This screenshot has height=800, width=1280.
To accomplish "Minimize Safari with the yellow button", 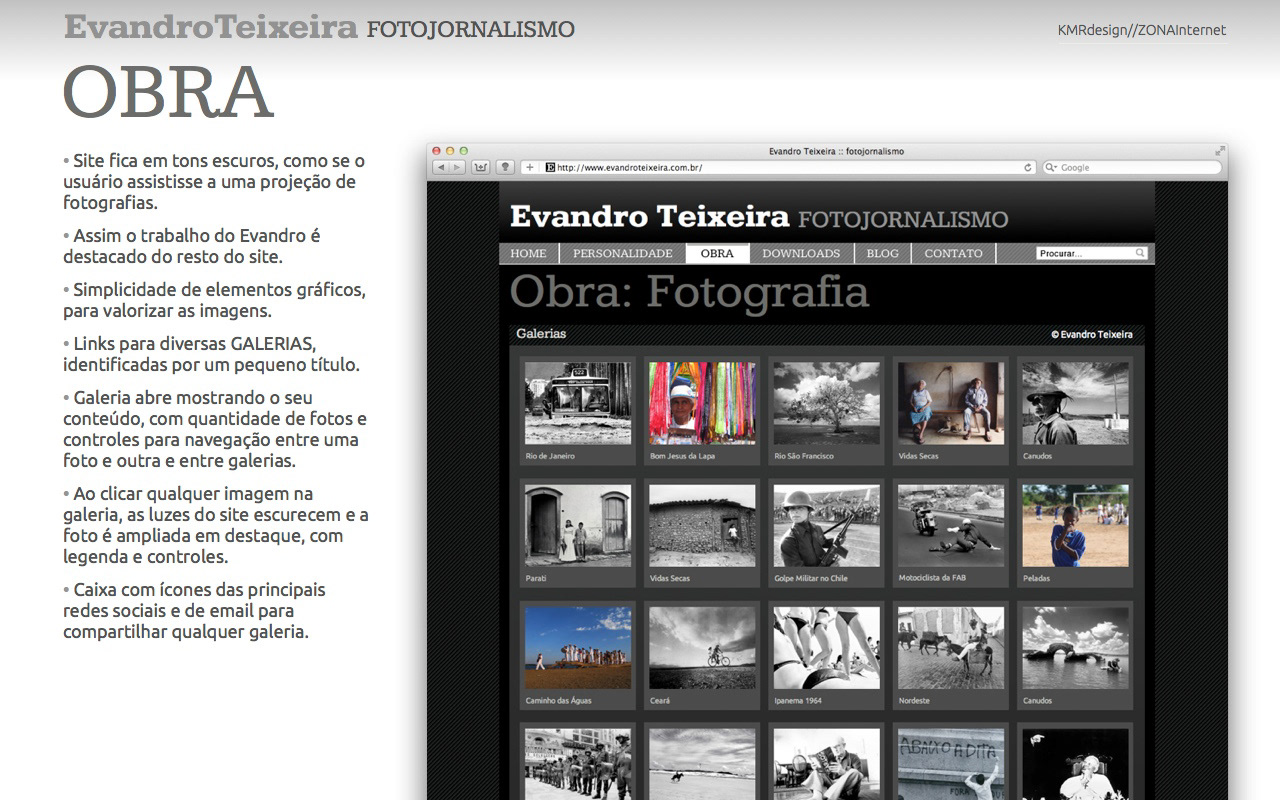I will point(450,151).
